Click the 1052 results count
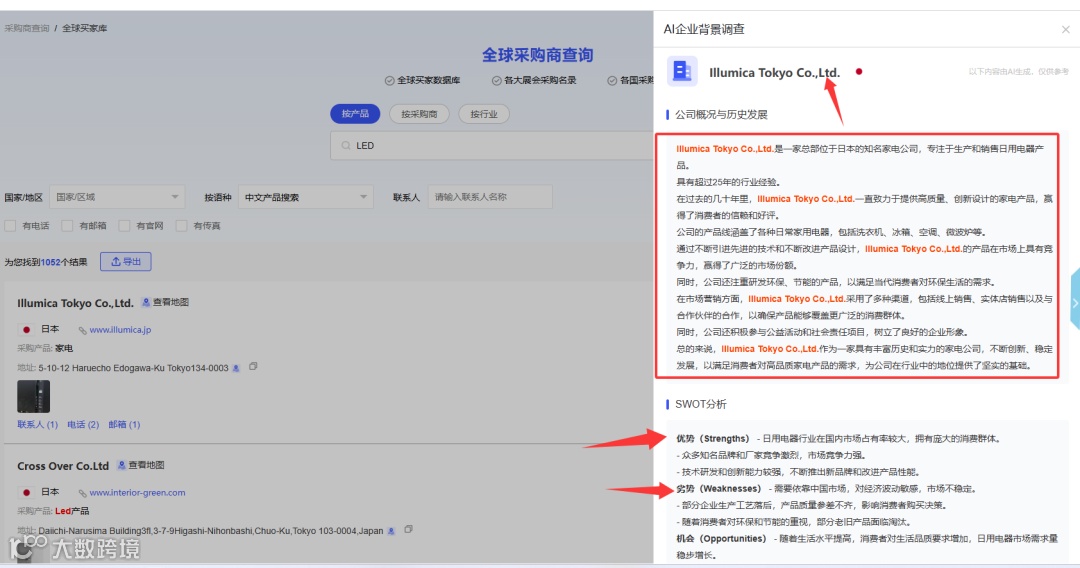 50,262
